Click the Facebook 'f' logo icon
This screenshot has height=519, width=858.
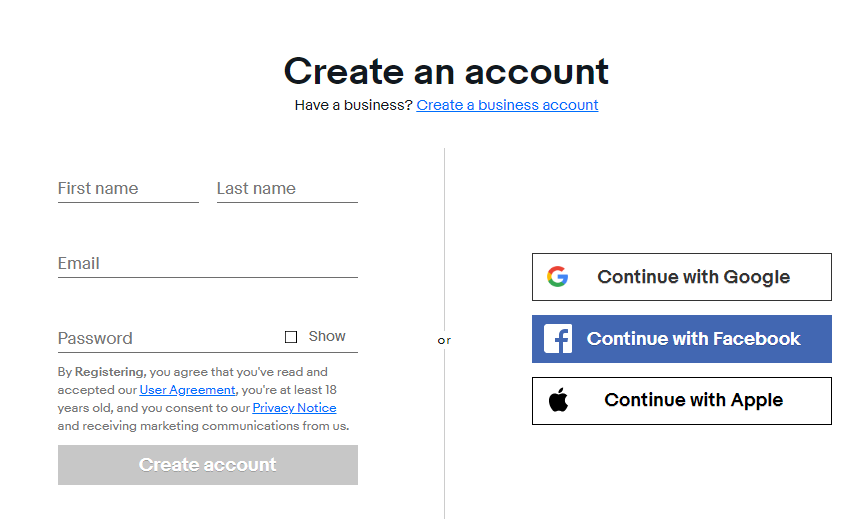558,338
